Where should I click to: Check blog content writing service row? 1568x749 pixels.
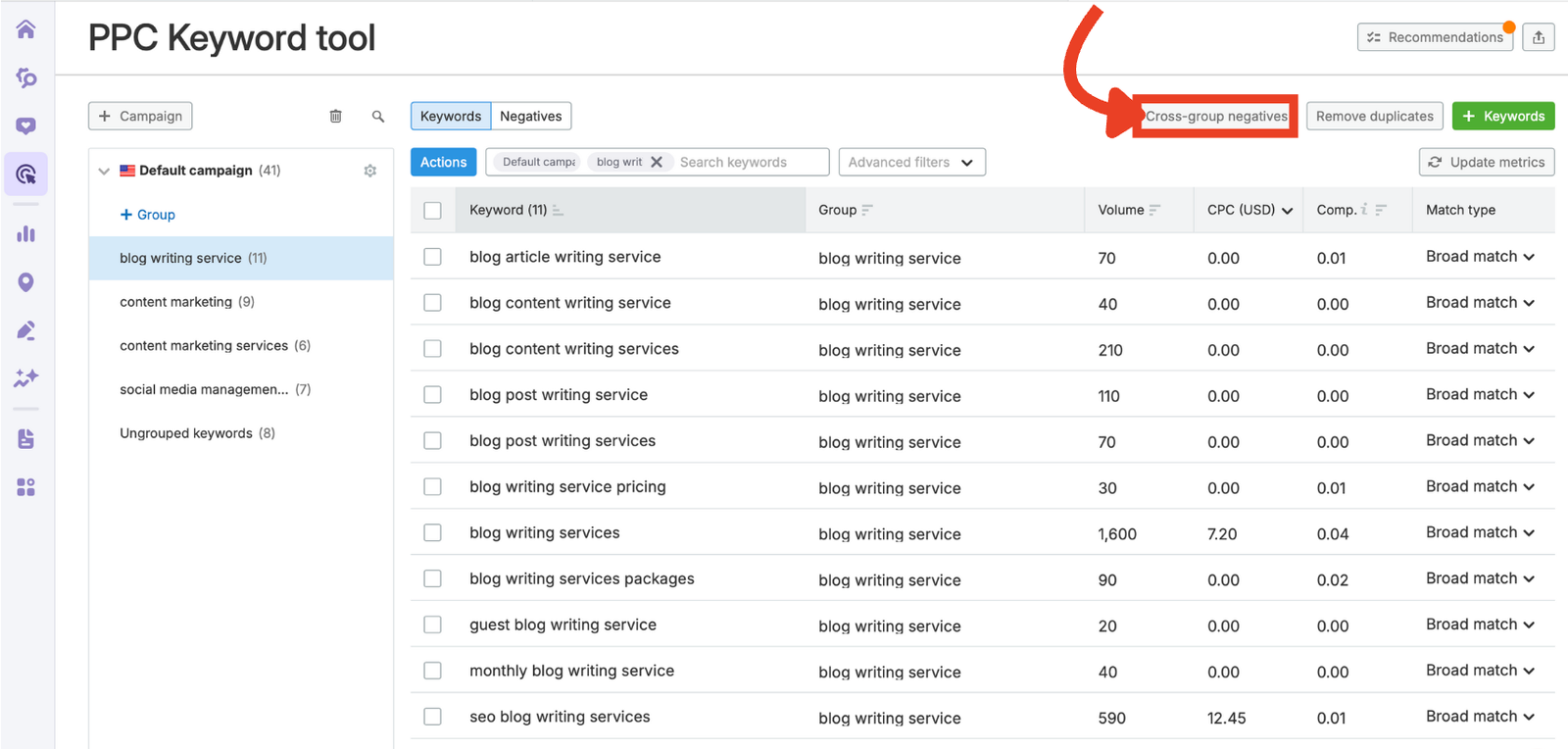[x=432, y=303]
